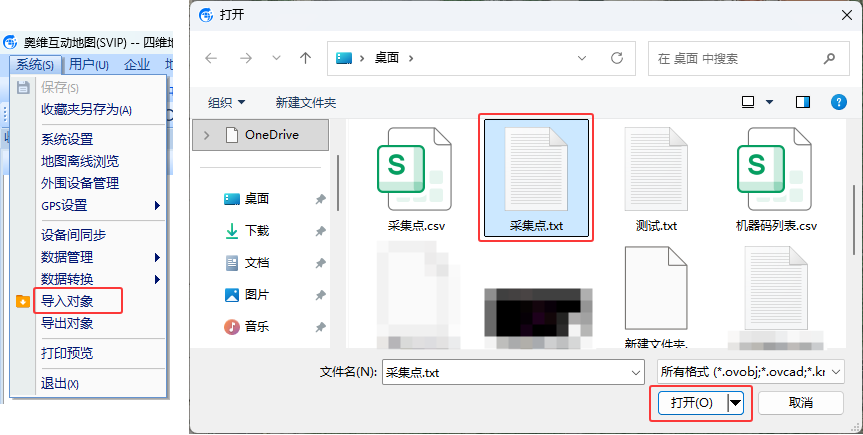
Task: Select 文档 in quick access
Action: 256,263
